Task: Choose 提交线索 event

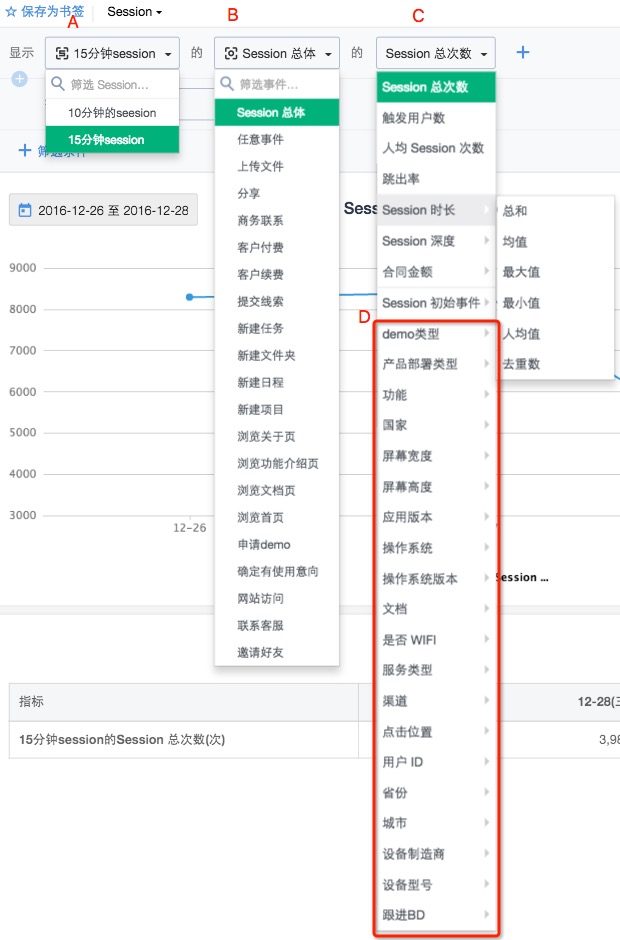Action: (x=277, y=301)
